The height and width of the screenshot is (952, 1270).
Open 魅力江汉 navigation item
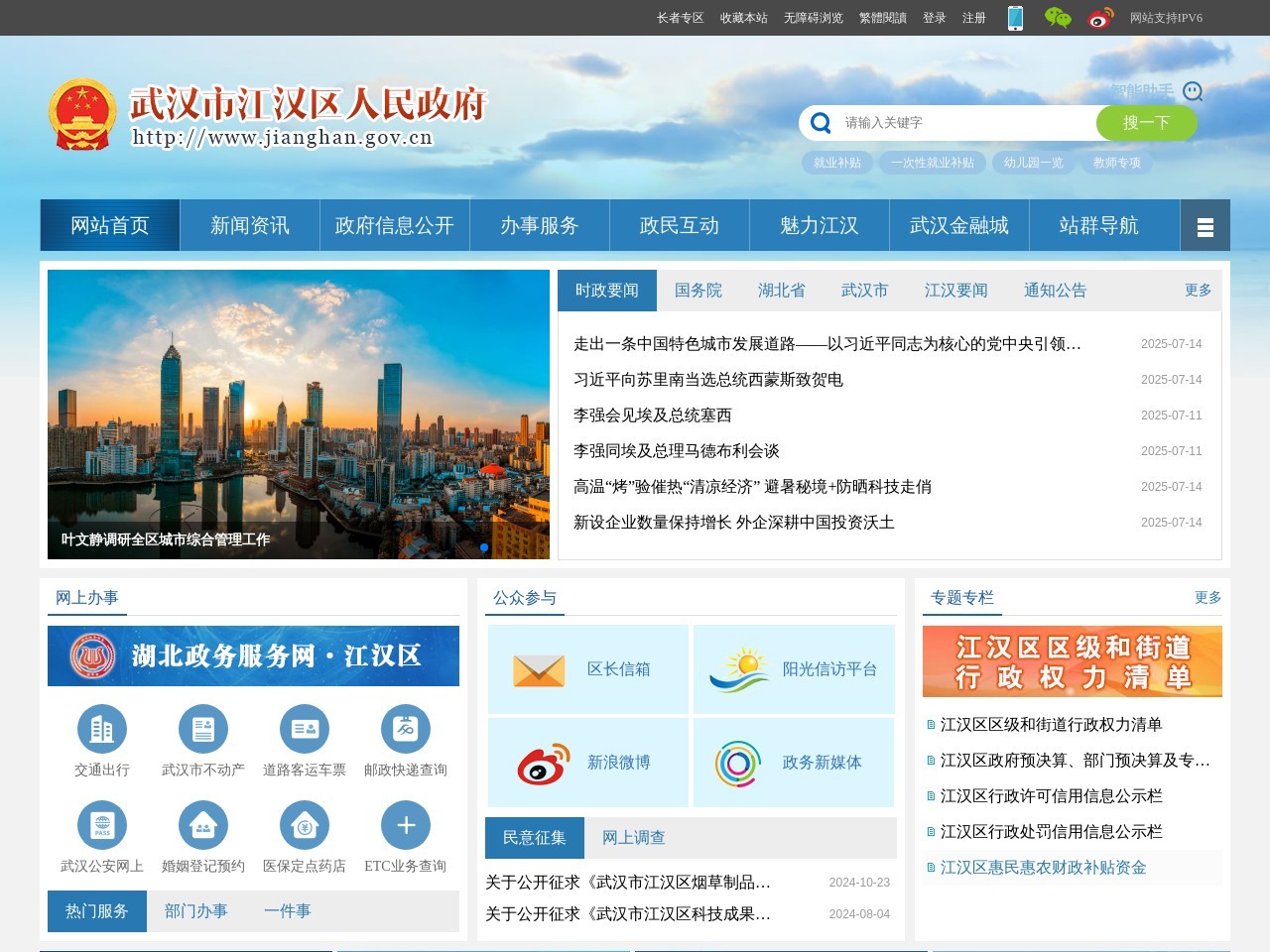(820, 226)
